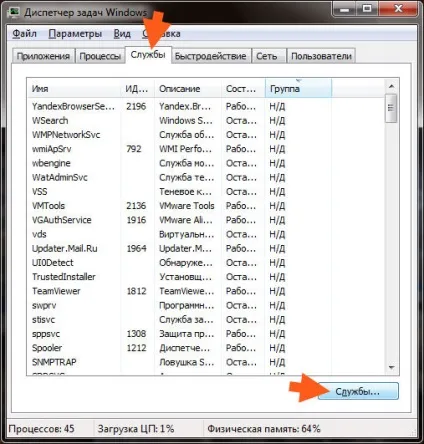The image size is (424, 444).
Task: Select the UI0Detect service
Action: point(206,263)
